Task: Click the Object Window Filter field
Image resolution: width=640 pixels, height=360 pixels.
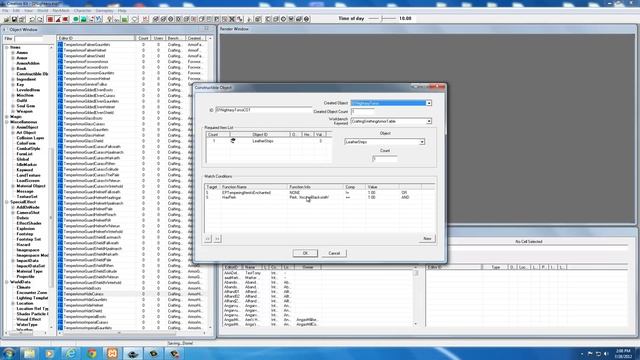Action: click(x=29, y=39)
